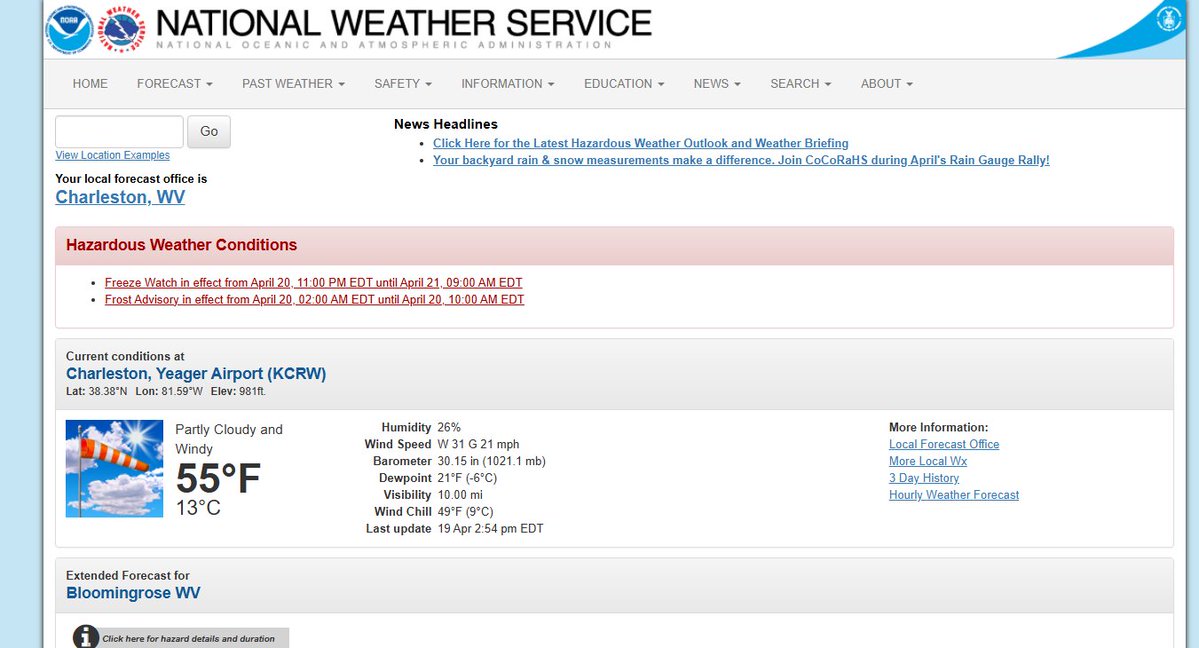Image resolution: width=1199 pixels, height=648 pixels.
Task: Click the windsock weather condition image
Action: coord(115,468)
